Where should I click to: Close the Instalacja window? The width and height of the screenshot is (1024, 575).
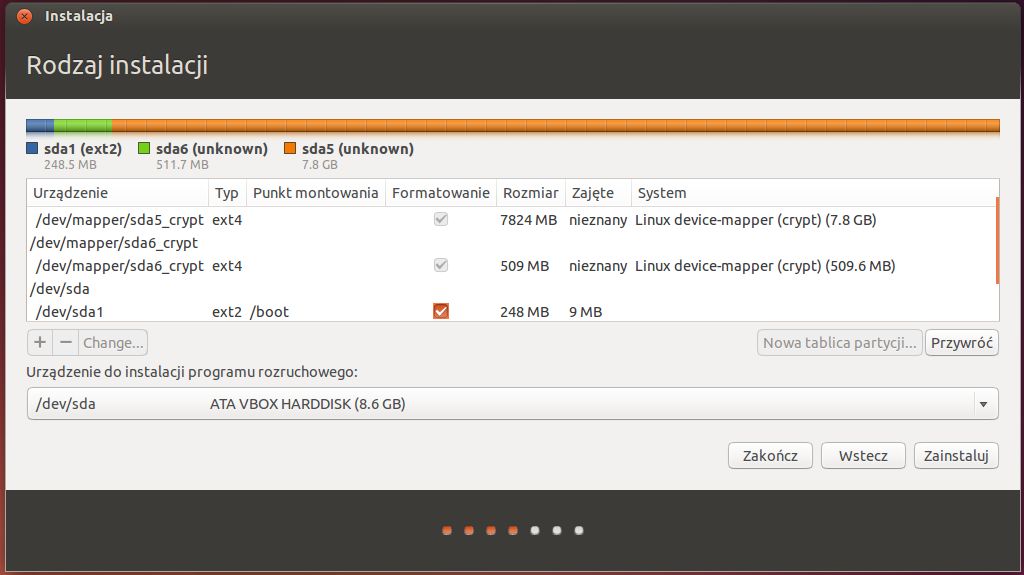(25, 16)
